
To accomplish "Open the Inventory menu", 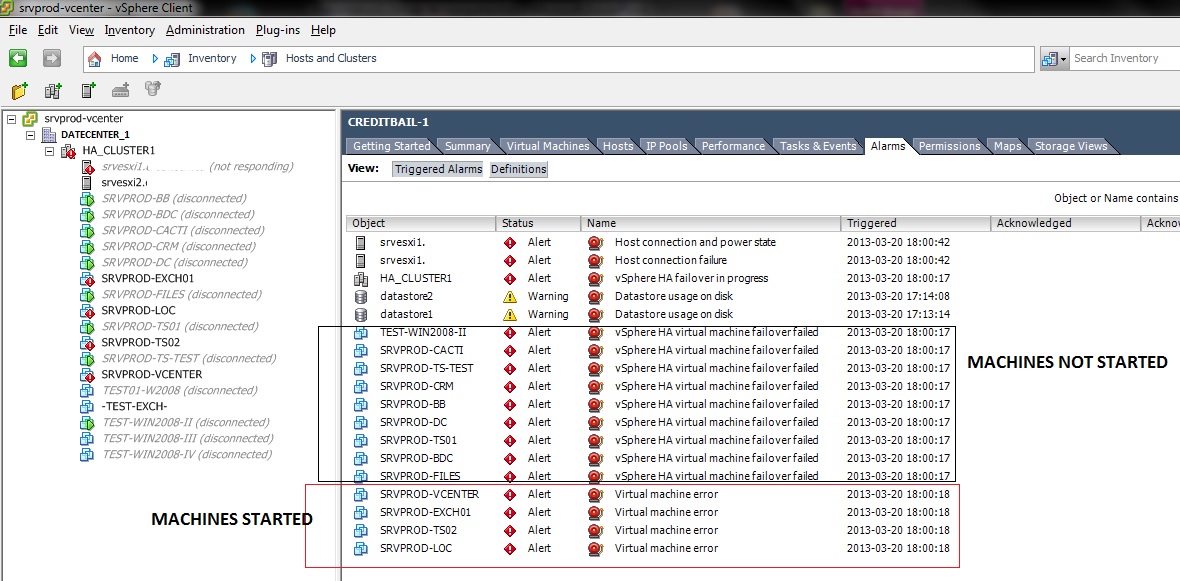I will point(129,30).
